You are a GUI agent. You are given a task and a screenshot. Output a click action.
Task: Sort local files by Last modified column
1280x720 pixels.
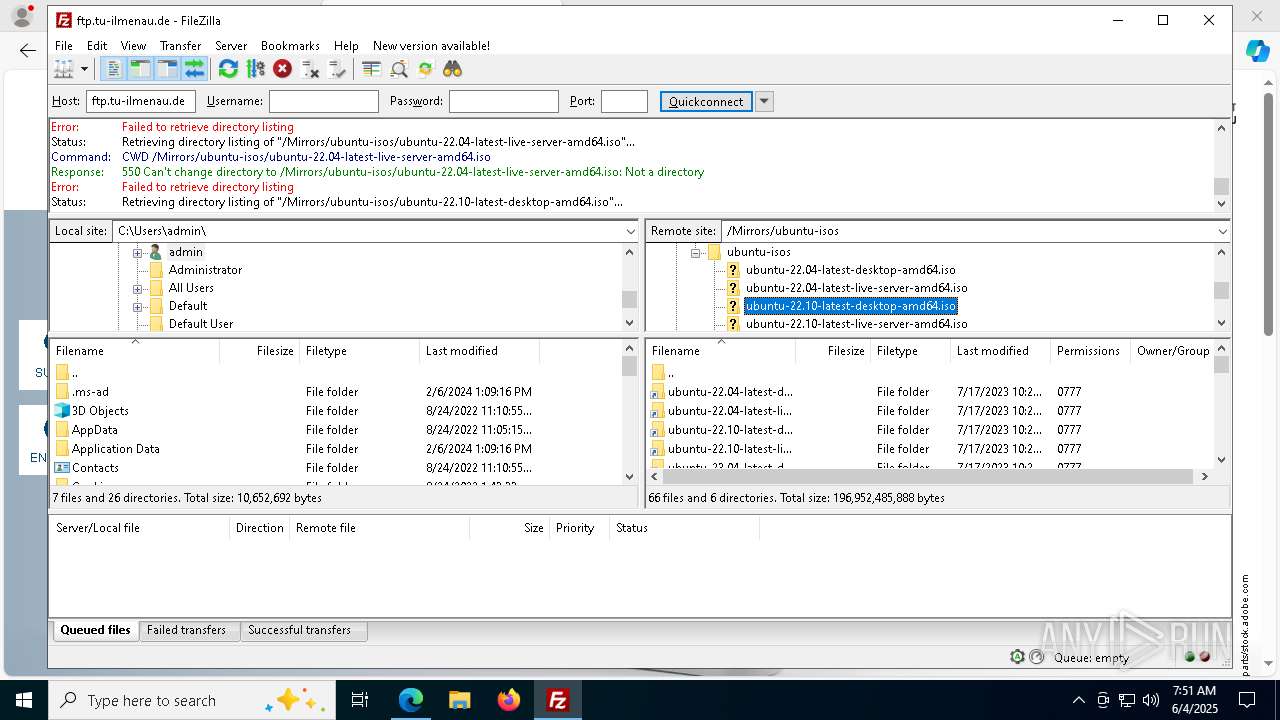tap(479, 351)
